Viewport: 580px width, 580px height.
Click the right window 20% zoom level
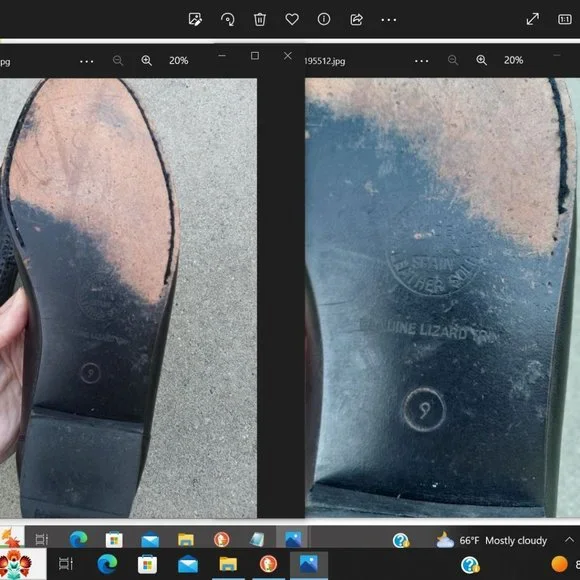pyautogui.click(x=513, y=60)
